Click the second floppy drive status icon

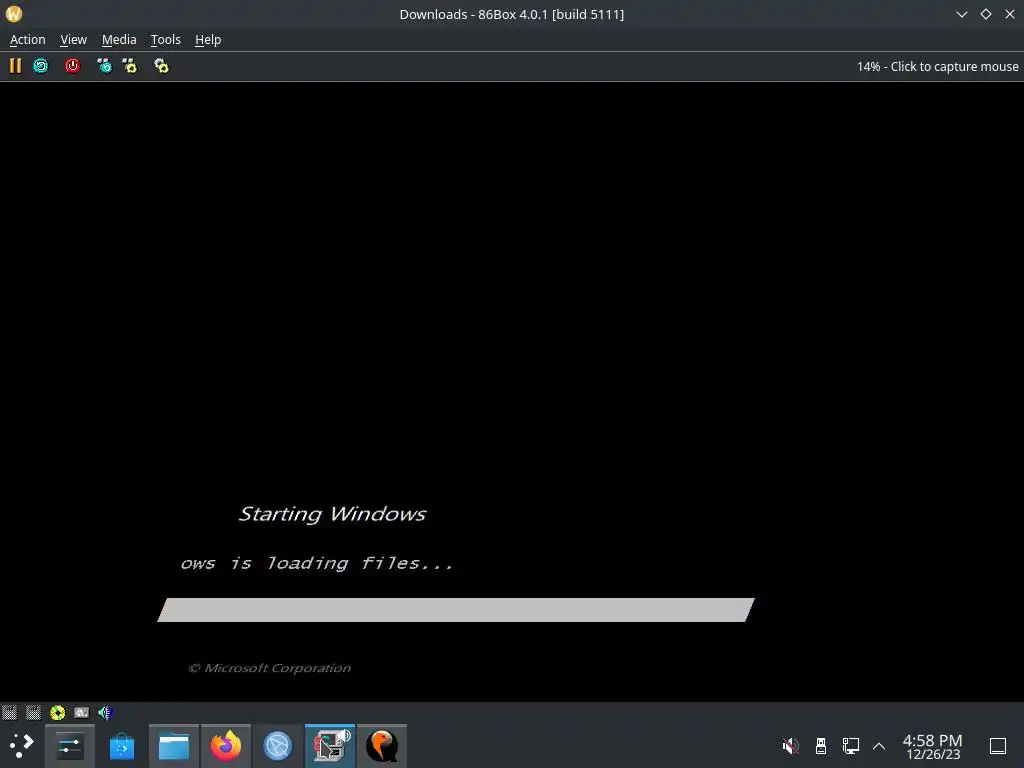point(33,712)
